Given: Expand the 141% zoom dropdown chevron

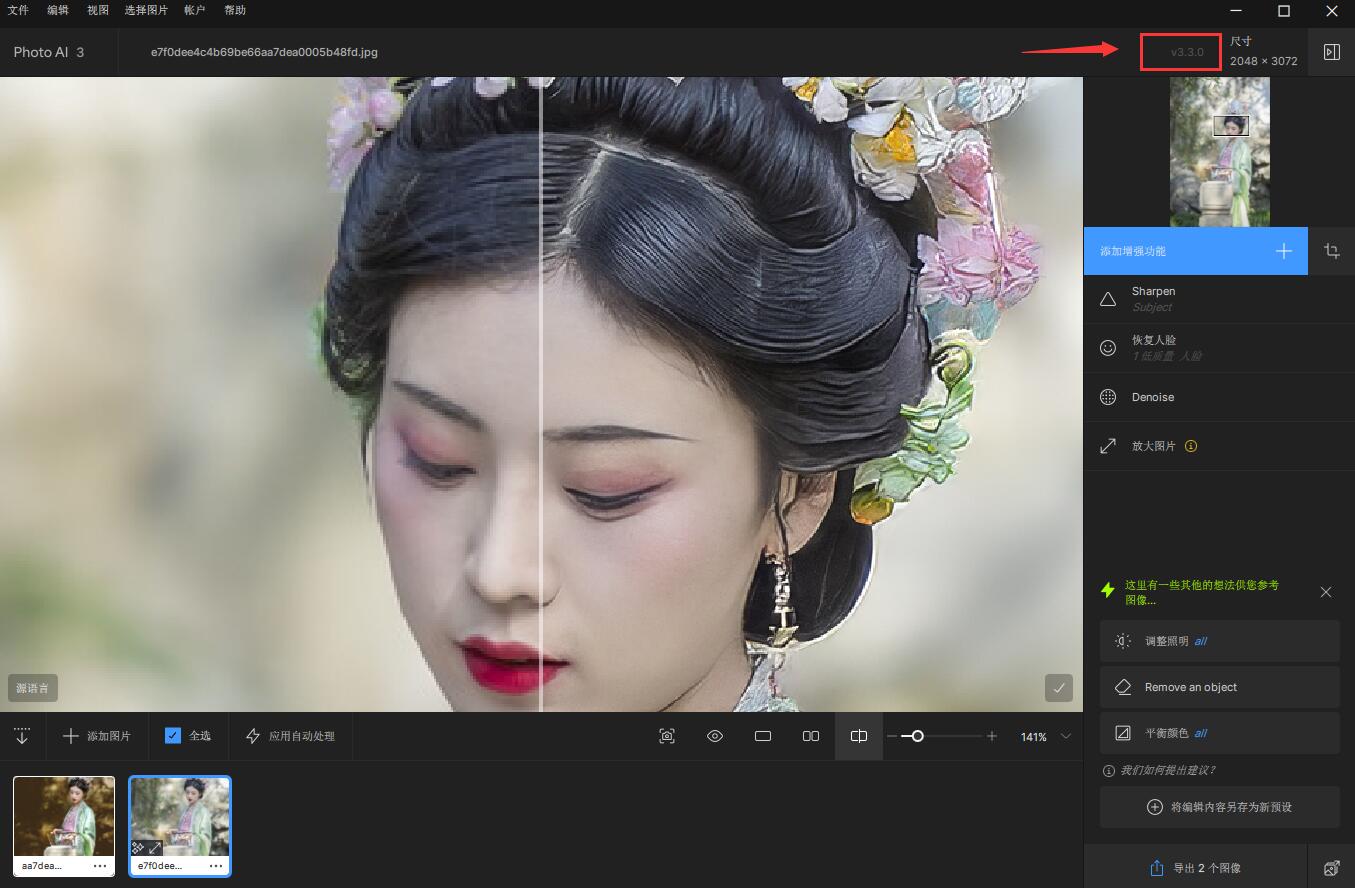Looking at the screenshot, I should coord(1066,736).
